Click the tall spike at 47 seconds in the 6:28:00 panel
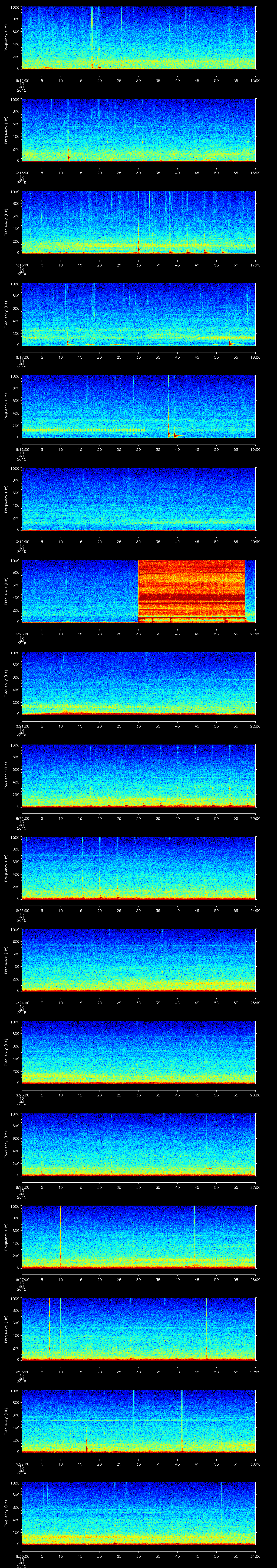 206,1329
